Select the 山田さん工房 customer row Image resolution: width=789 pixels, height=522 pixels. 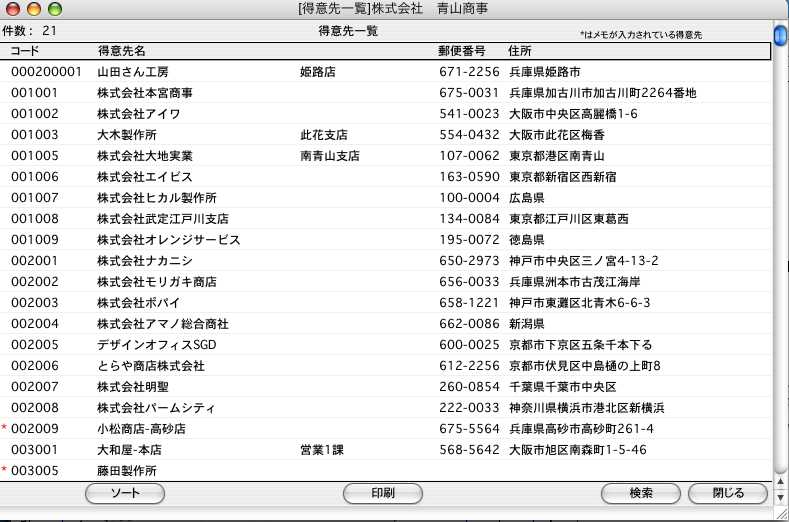tap(133, 72)
